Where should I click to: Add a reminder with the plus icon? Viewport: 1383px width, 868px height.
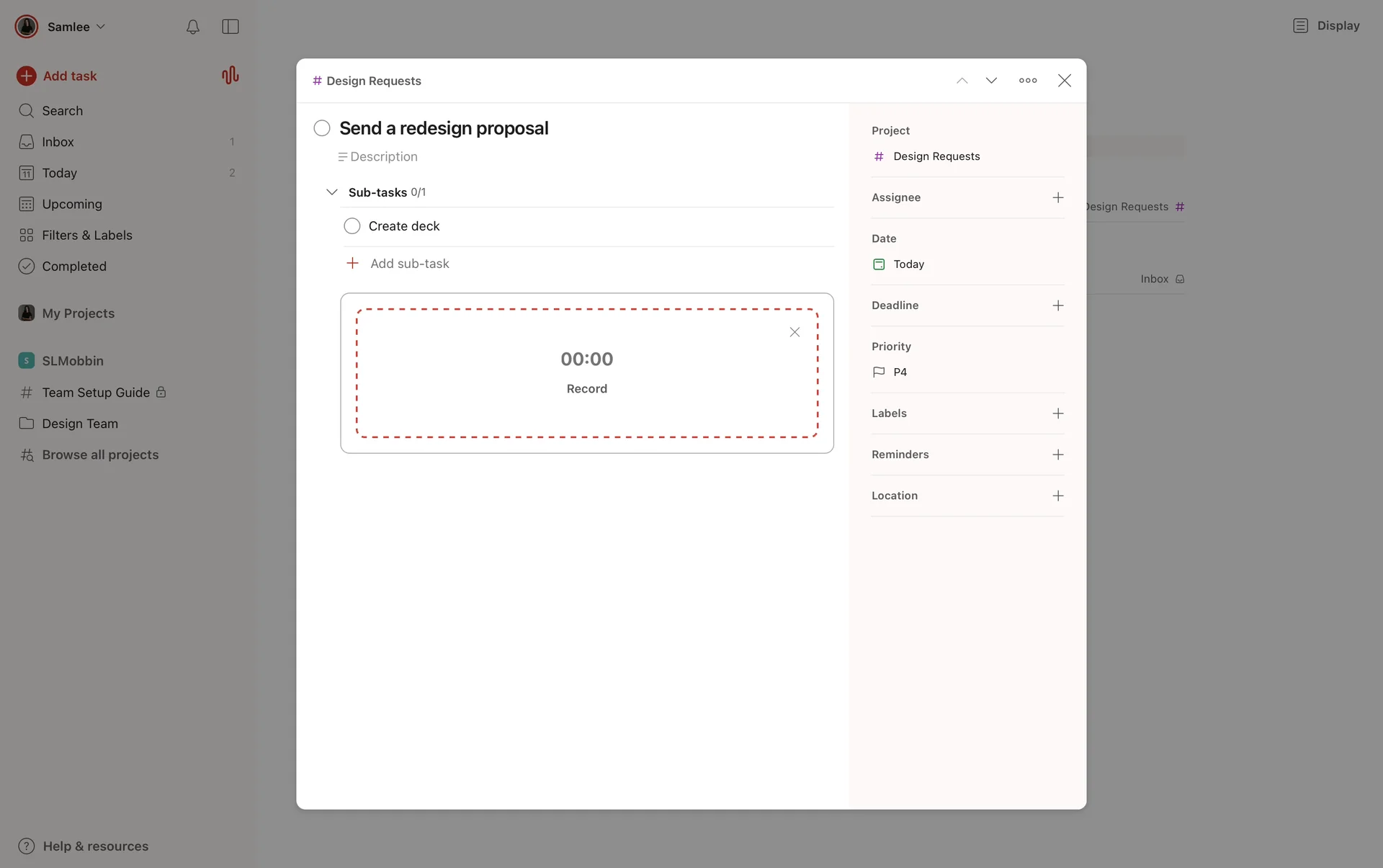point(1057,455)
